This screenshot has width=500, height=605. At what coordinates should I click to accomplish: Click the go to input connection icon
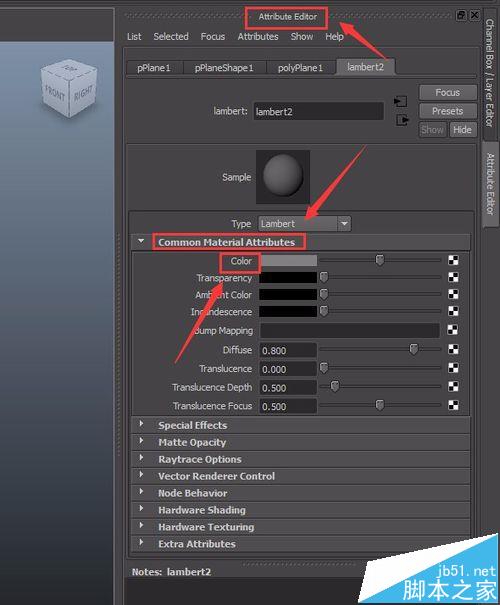click(400, 101)
